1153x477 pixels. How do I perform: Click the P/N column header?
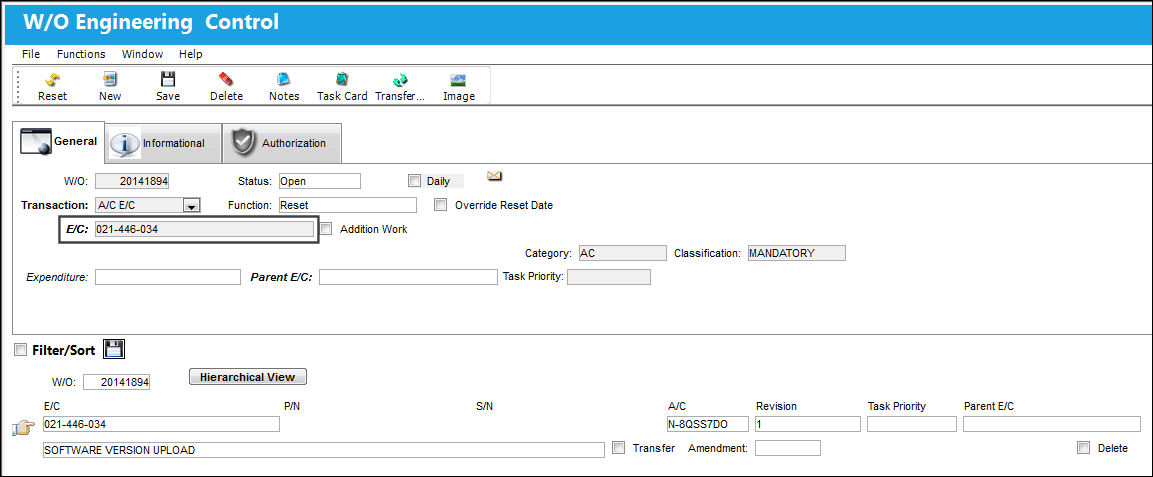[291, 406]
